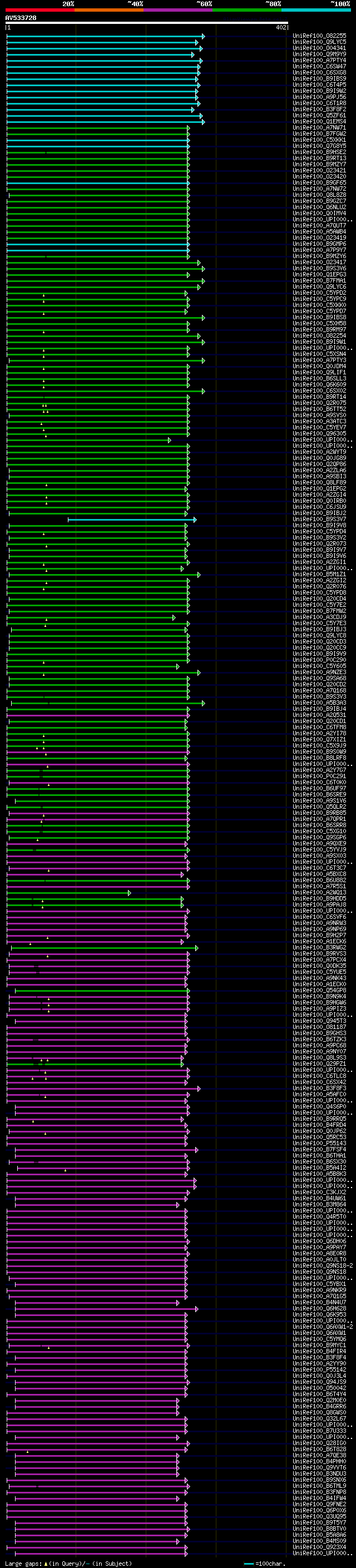Select label UniRef100_A7NU71

click(x=319, y=127)
